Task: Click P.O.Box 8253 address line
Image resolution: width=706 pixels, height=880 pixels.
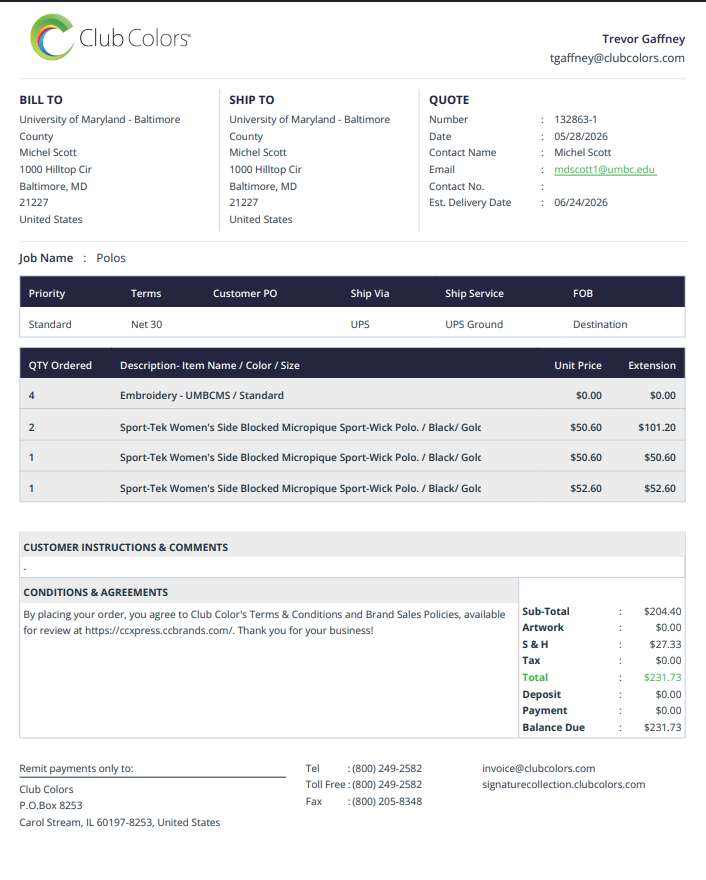Action: pos(51,805)
